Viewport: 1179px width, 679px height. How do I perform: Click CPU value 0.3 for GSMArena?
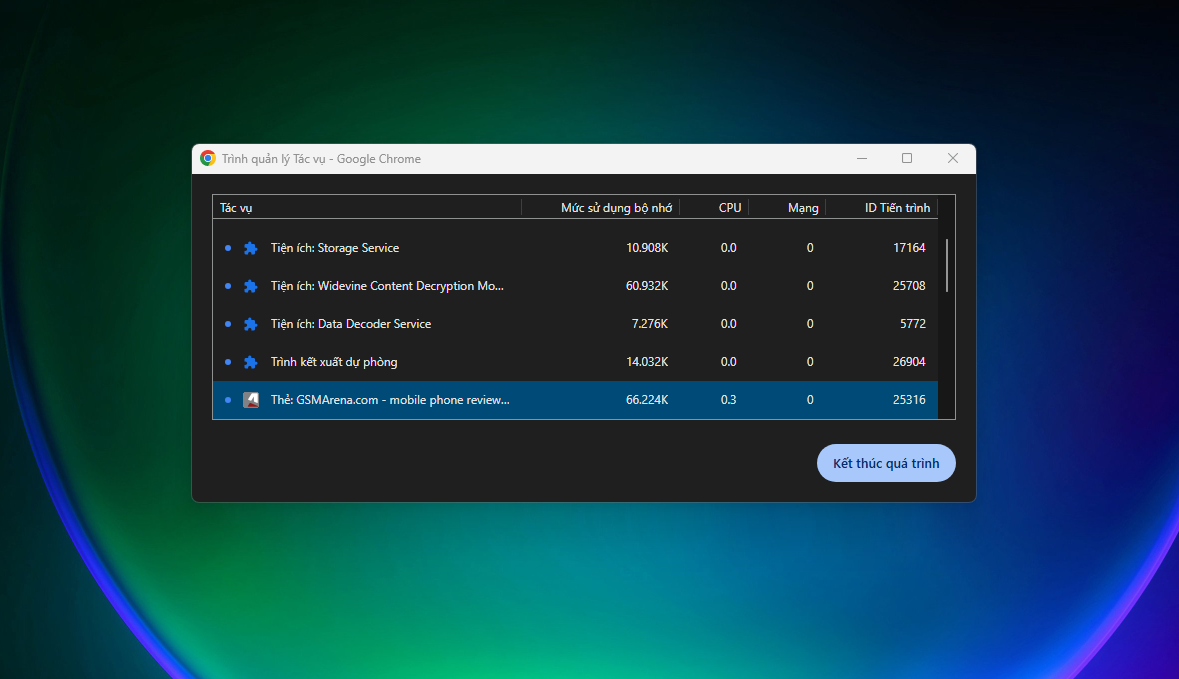pos(729,400)
